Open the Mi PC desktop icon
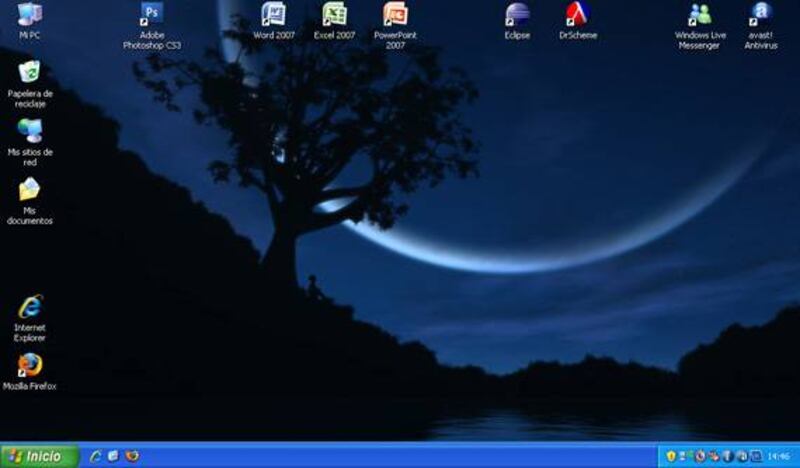The width and height of the screenshot is (800, 468). click(29, 15)
